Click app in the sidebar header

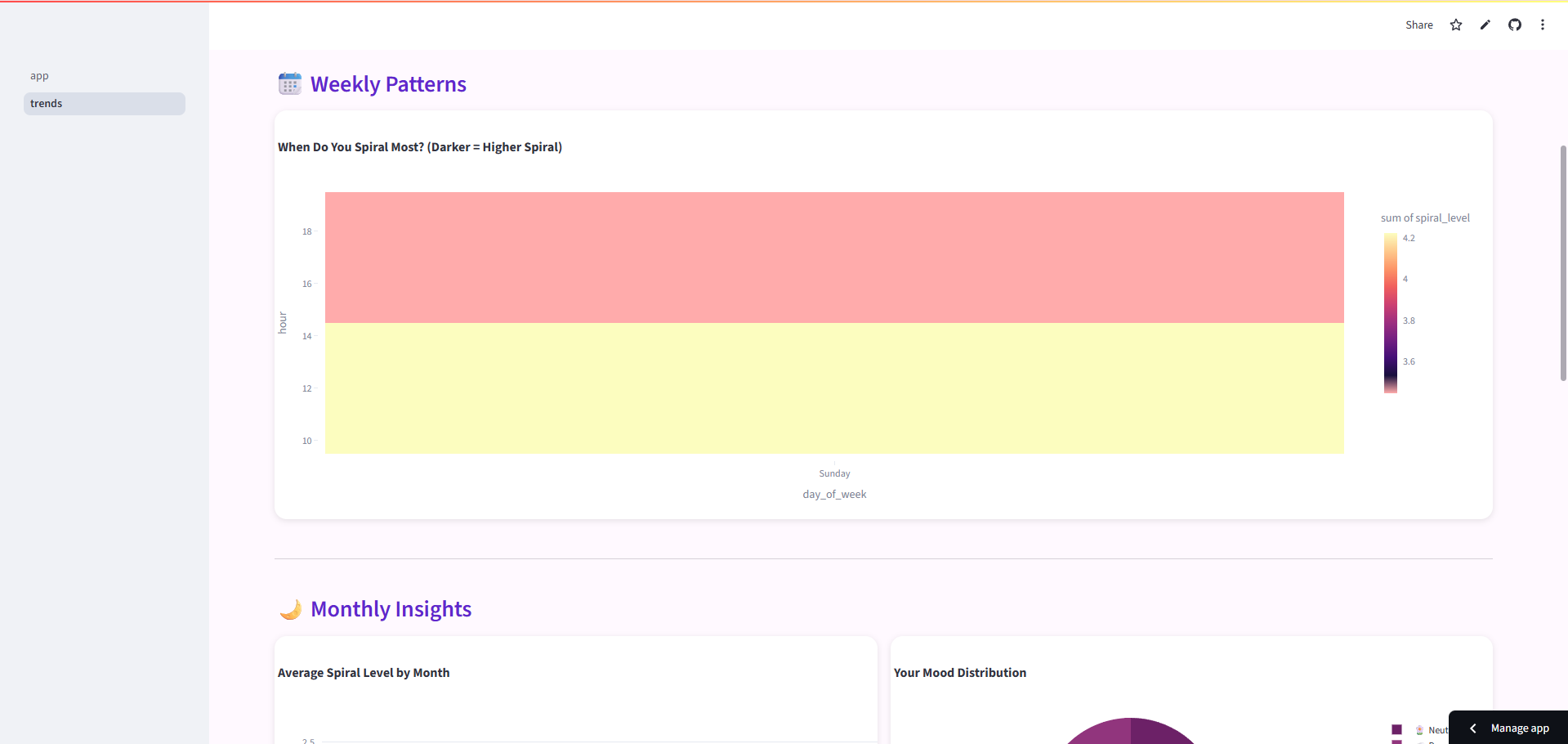pos(39,75)
